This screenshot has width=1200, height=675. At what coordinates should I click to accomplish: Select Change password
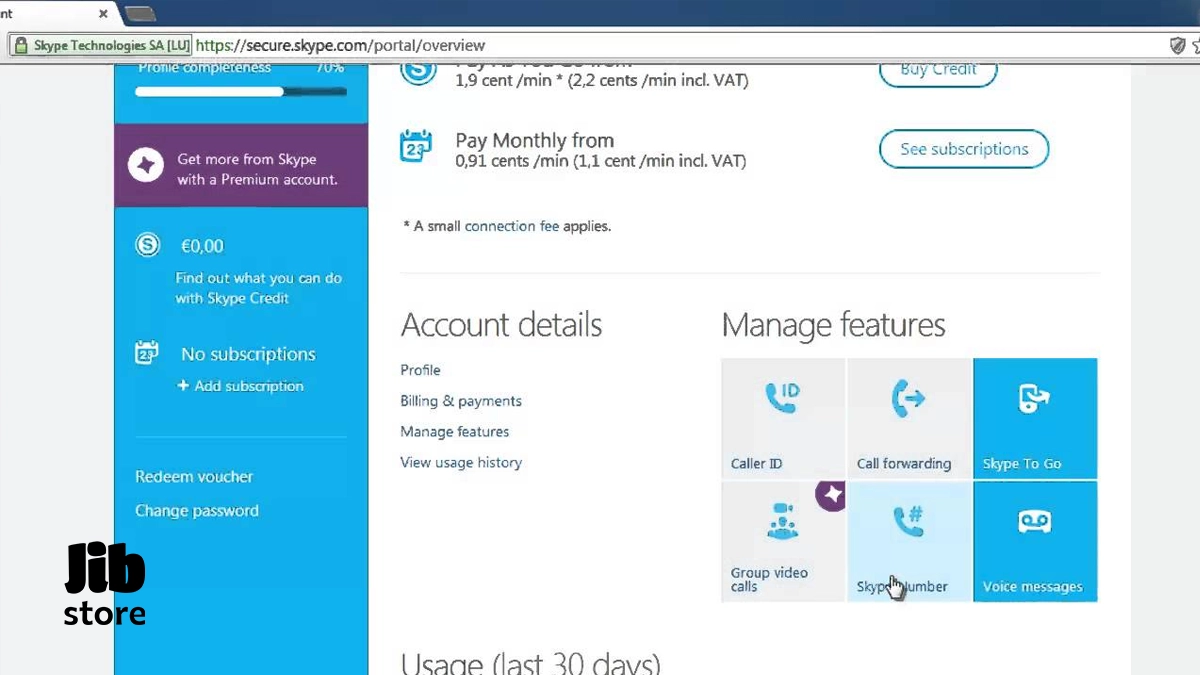[196, 510]
